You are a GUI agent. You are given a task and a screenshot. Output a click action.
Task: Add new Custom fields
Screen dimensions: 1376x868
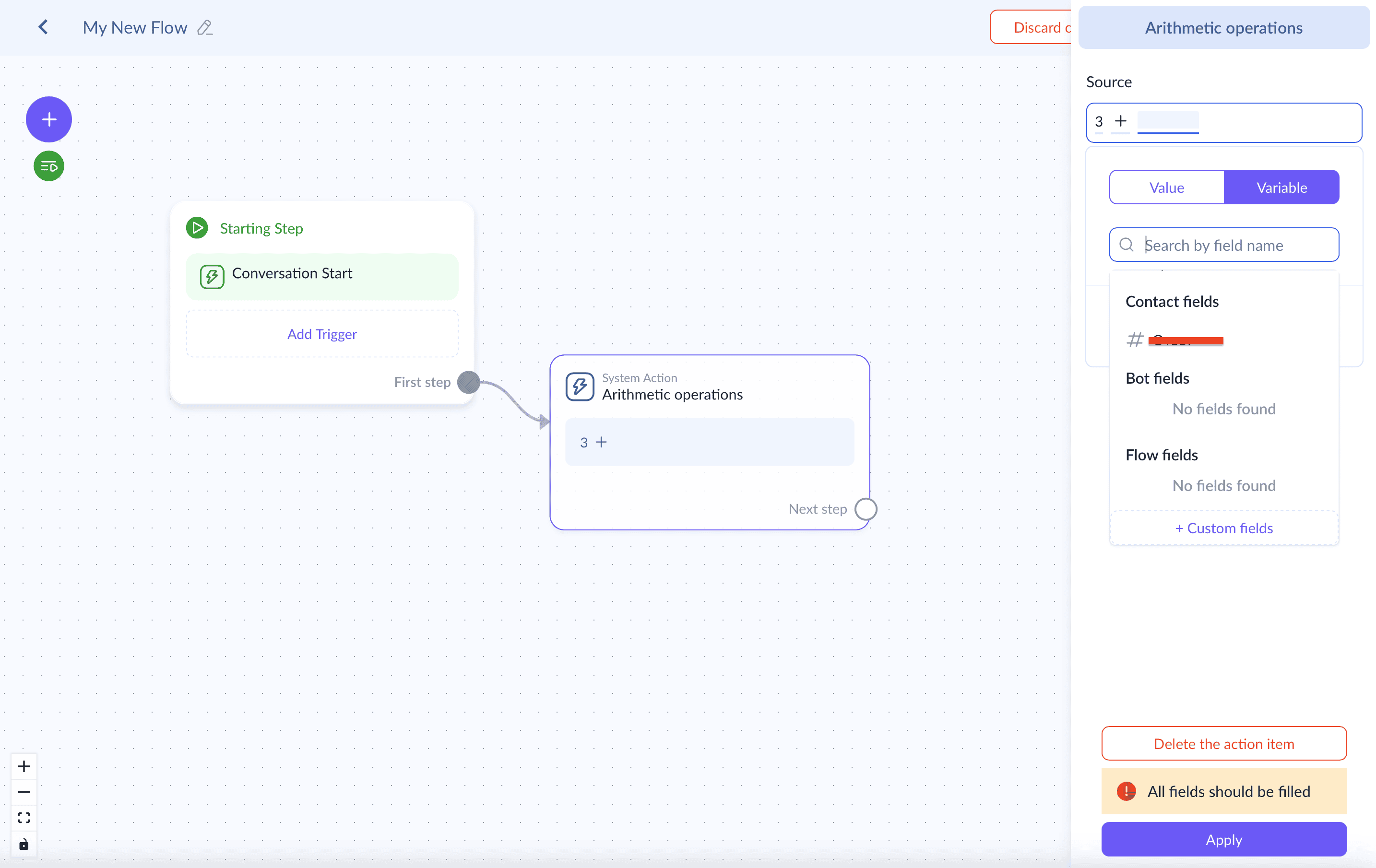[x=1224, y=528]
